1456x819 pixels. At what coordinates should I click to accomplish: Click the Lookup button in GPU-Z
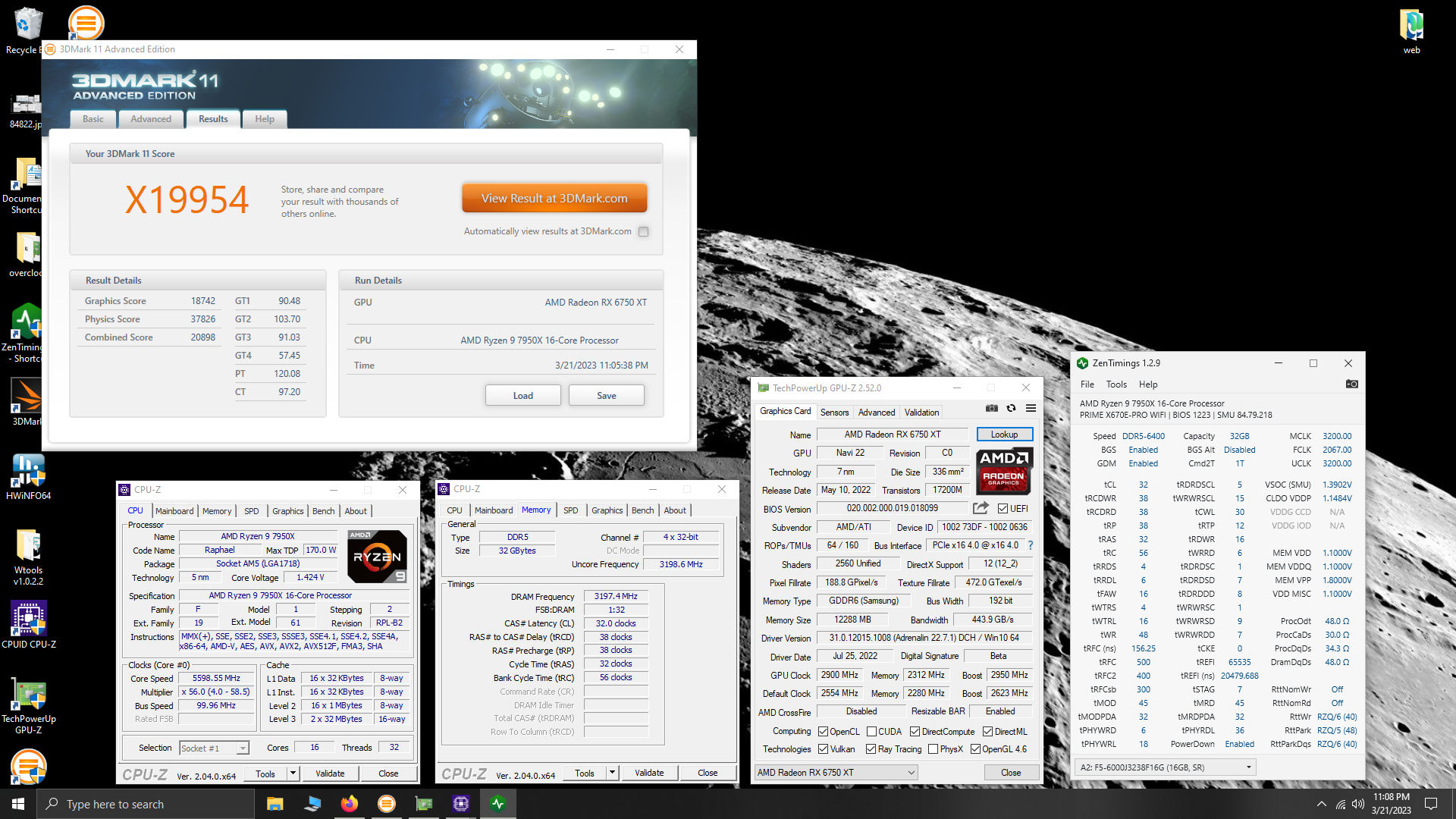click(1004, 435)
